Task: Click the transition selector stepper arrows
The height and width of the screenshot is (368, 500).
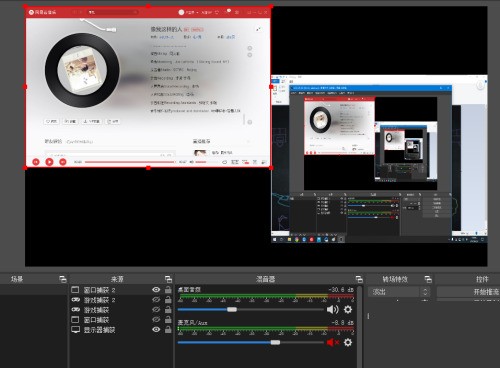Action: point(425,292)
